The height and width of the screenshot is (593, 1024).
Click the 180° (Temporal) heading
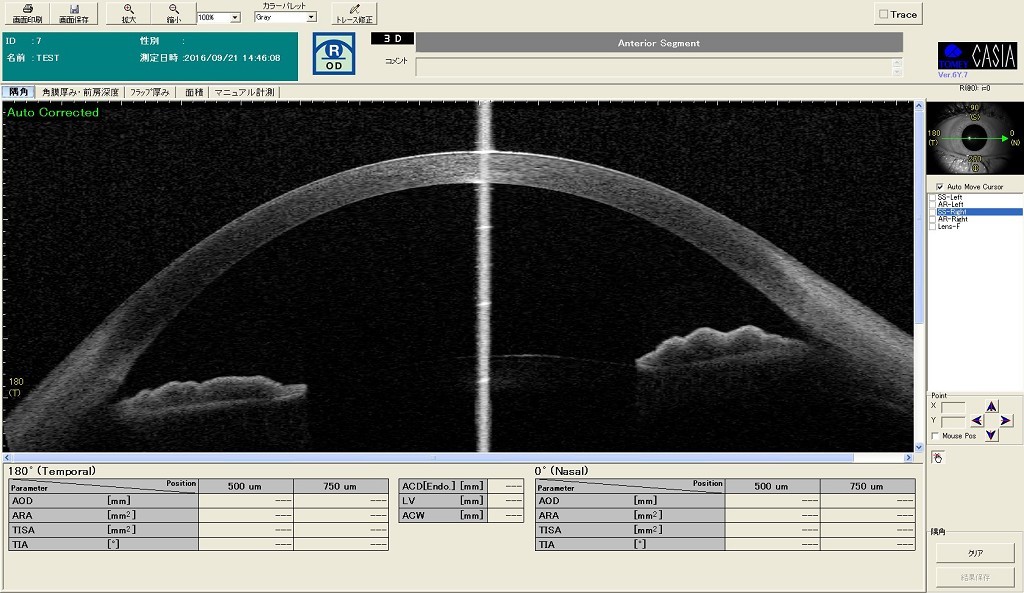[52, 471]
